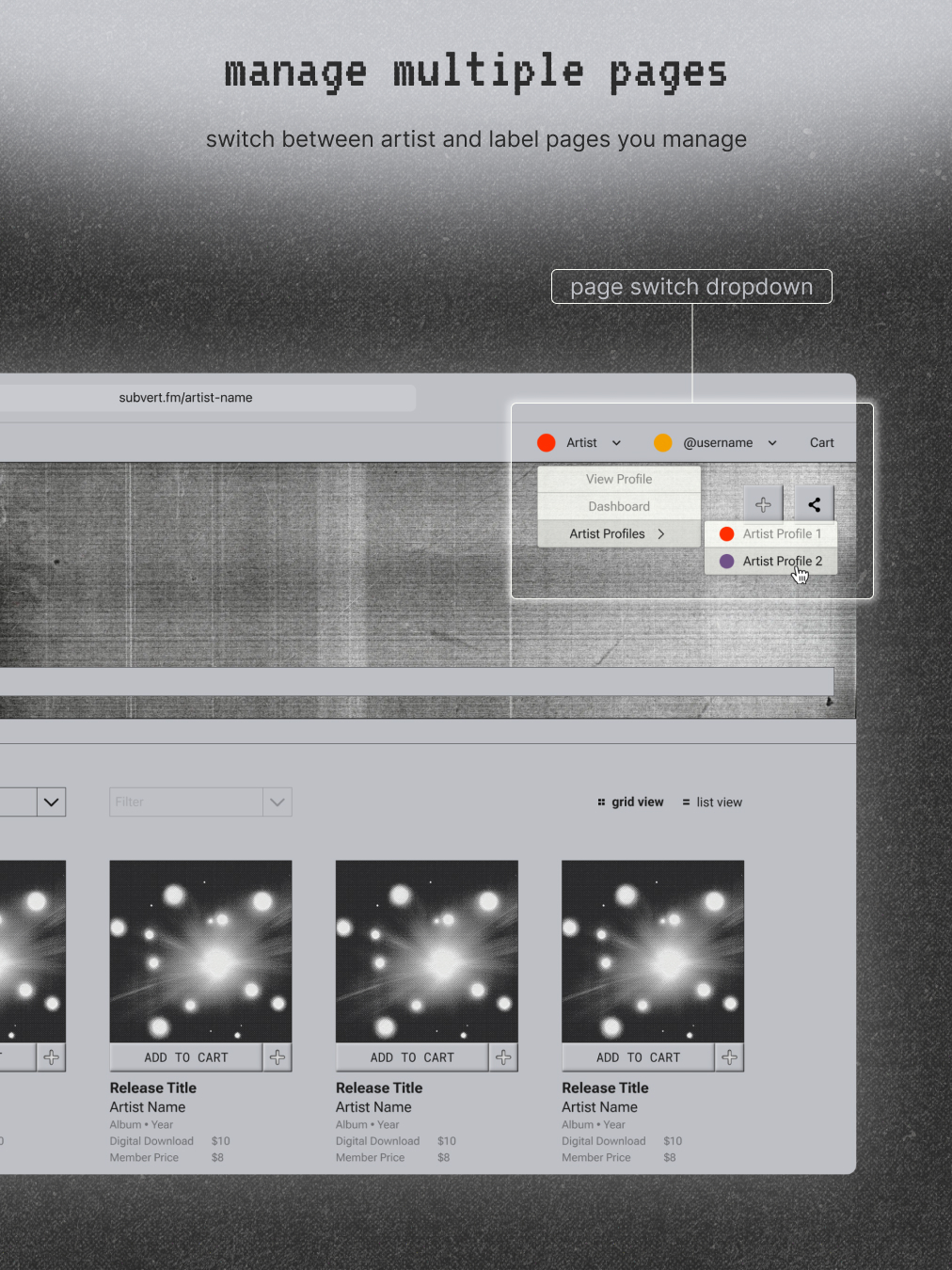This screenshot has height=1270, width=952.
Task: Click the red Artist avatar dot
Action: pyautogui.click(x=546, y=443)
